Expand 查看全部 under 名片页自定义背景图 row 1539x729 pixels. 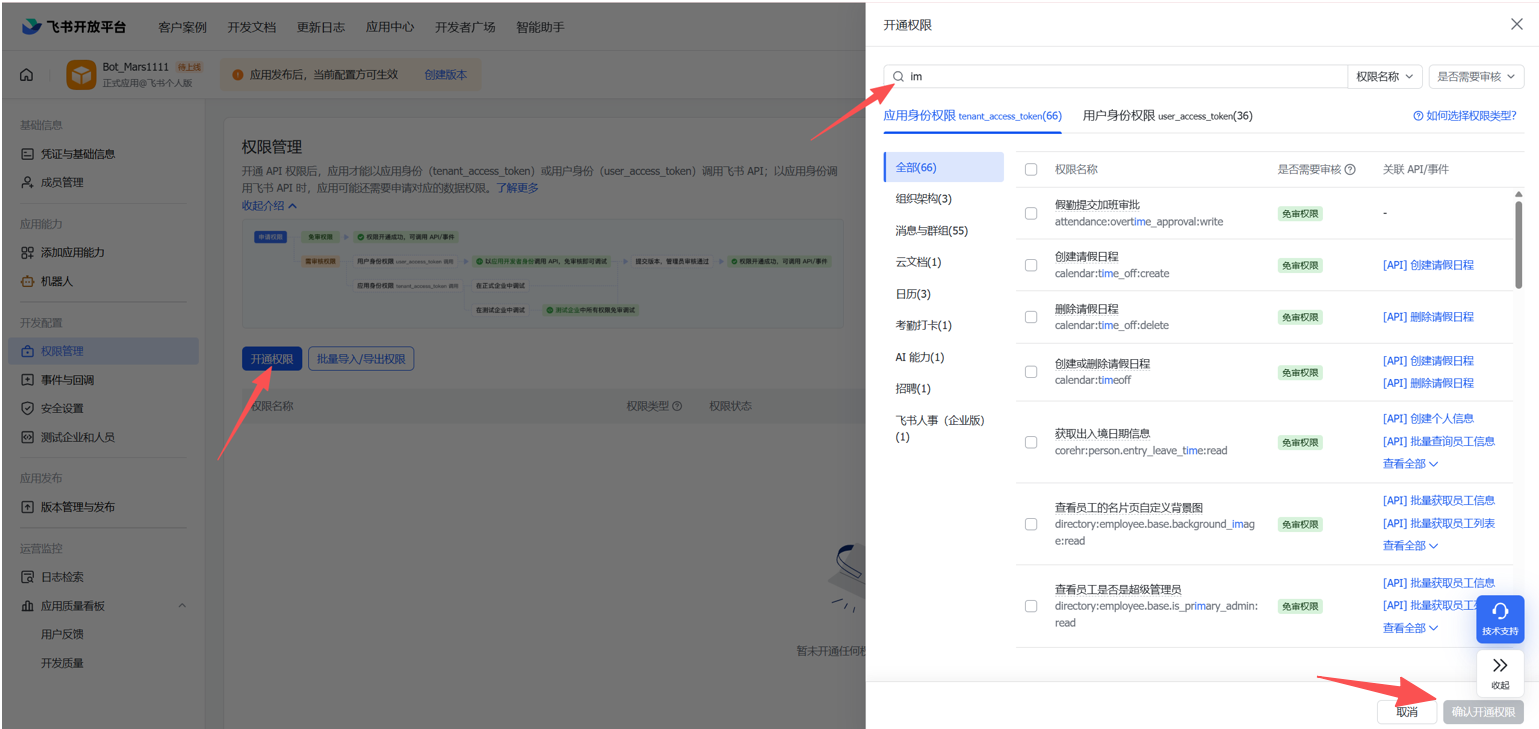(1410, 545)
